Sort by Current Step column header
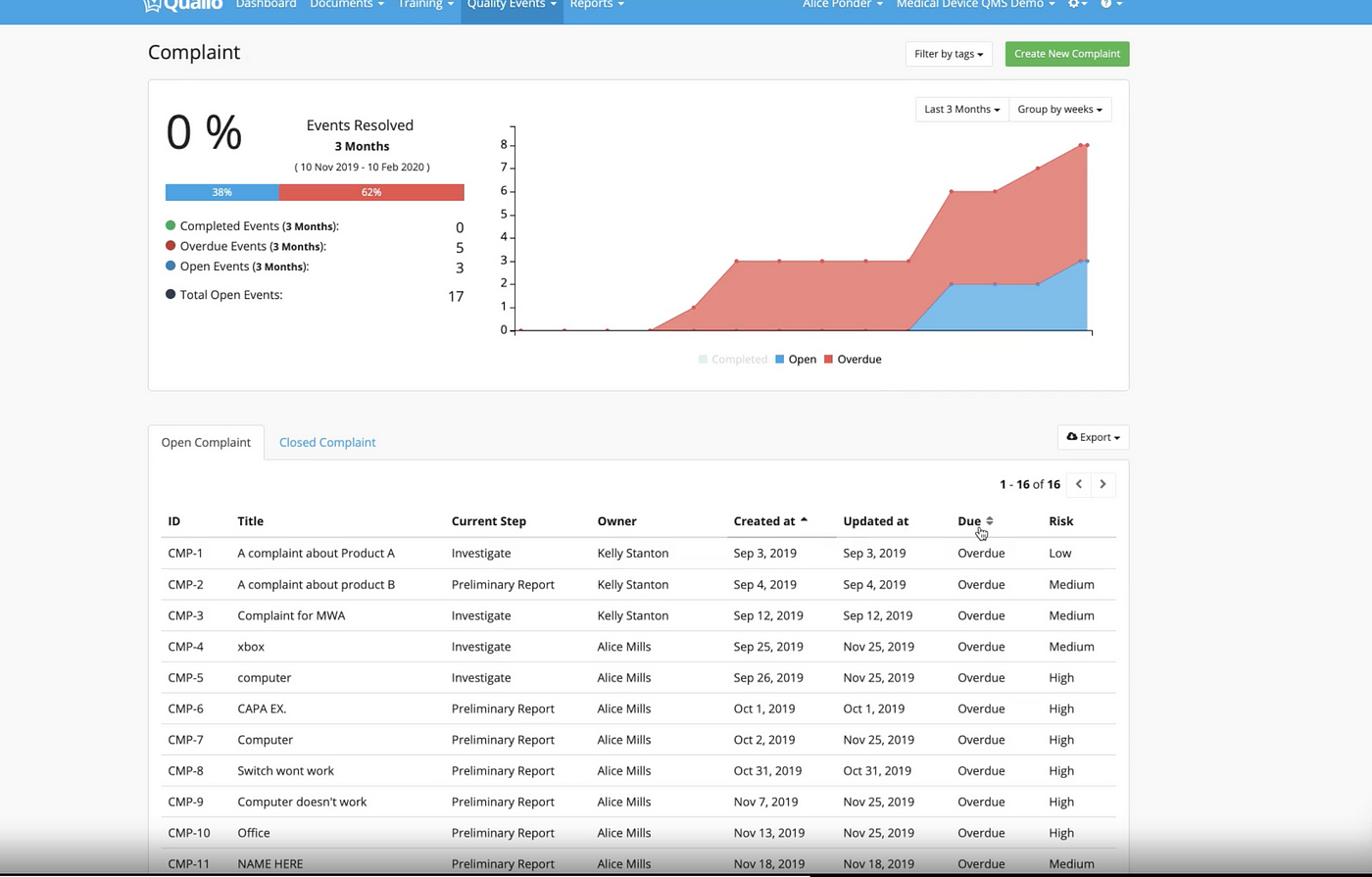This screenshot has width=1372, height=877. point(489,521)
